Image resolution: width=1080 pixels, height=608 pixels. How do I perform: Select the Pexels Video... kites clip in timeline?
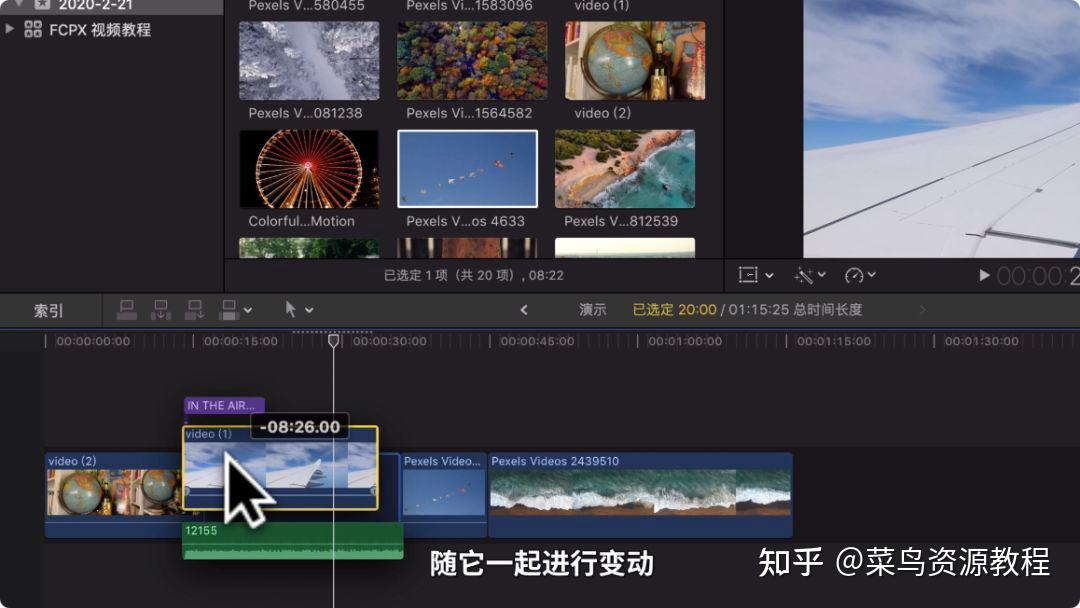pos(444,494)
